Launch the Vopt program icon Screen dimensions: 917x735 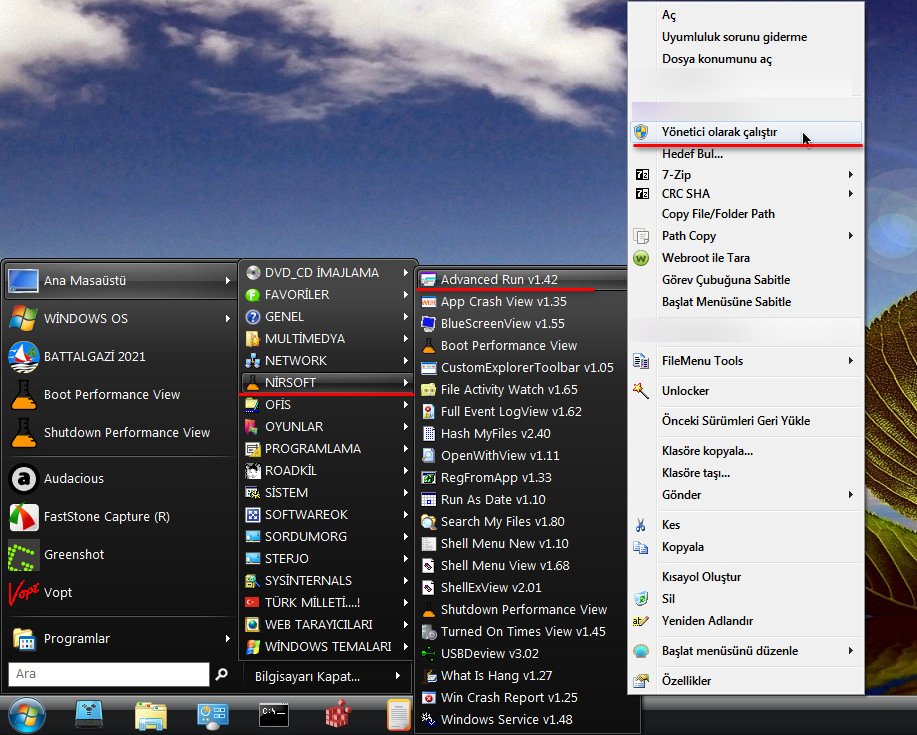[x=23, y=592]
